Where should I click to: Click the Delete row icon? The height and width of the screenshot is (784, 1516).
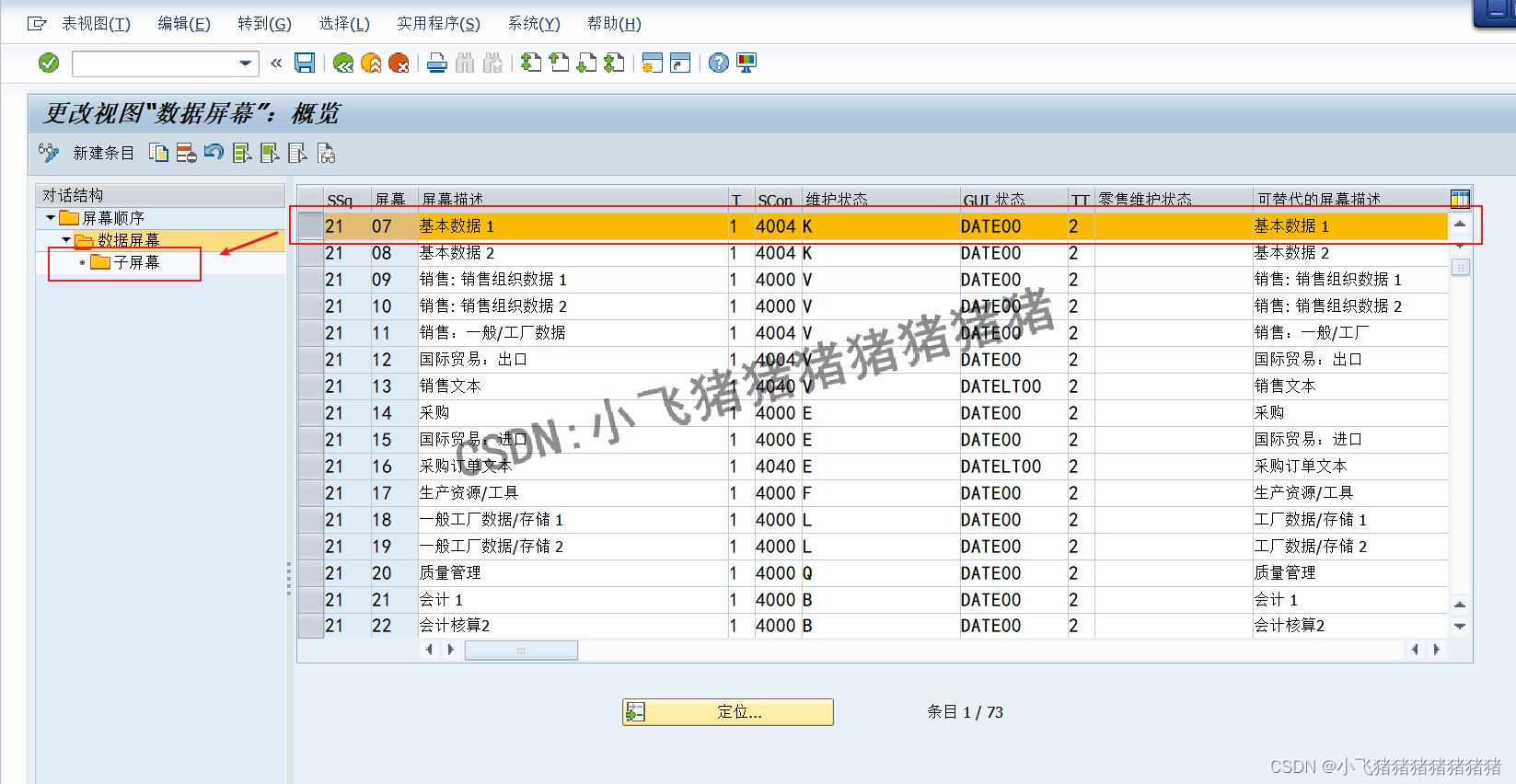tap(186, 153)
